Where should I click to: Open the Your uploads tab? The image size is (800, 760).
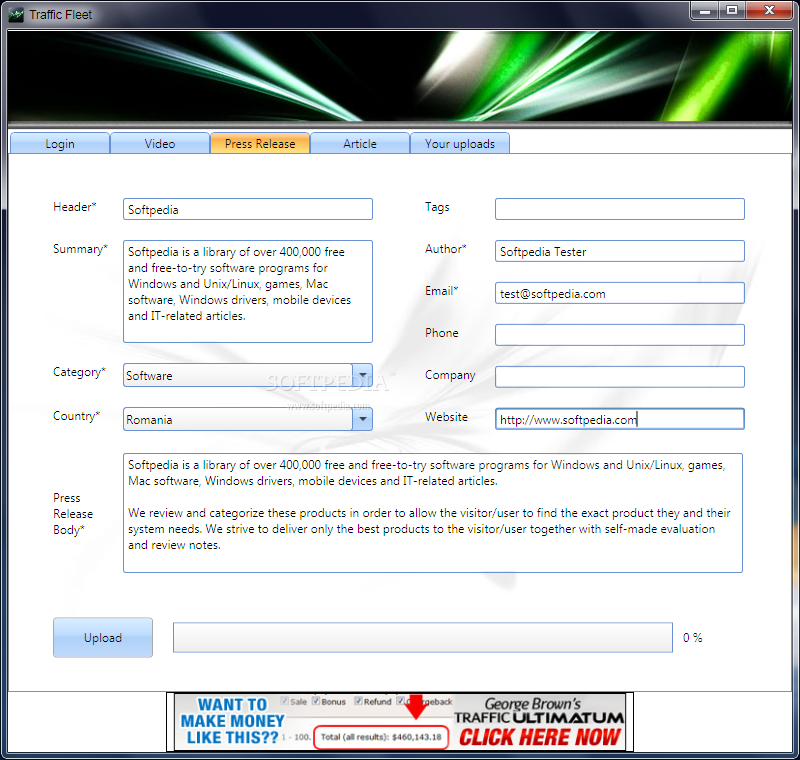[x=460, y=143]
